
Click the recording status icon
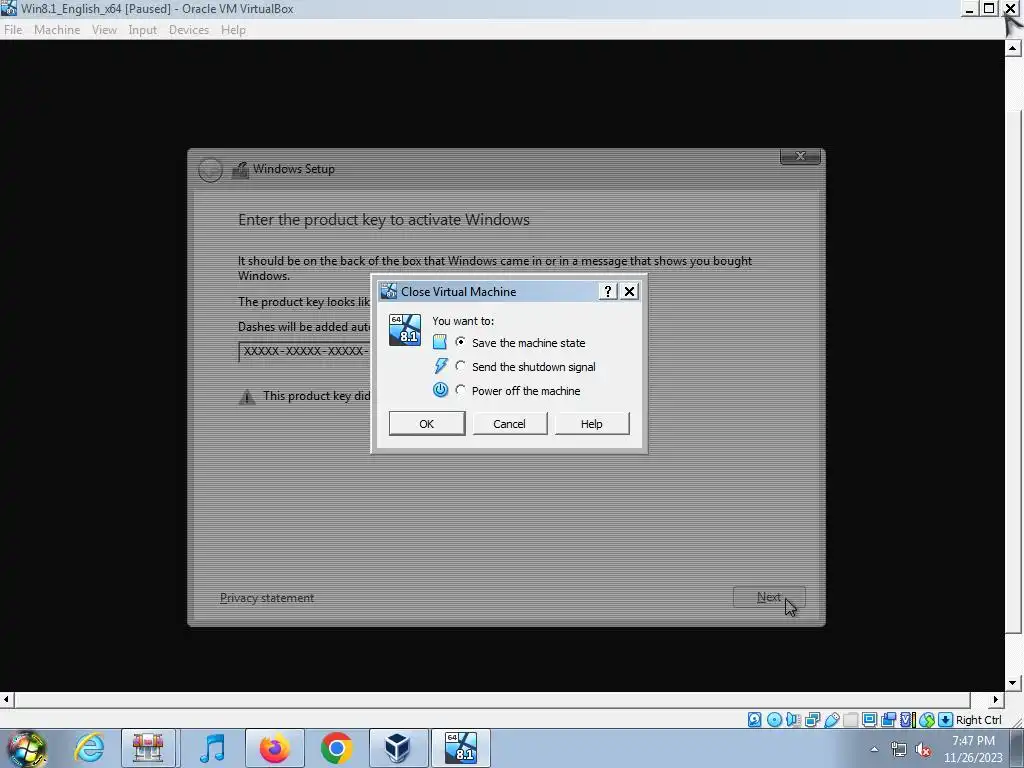coord(888,720)
